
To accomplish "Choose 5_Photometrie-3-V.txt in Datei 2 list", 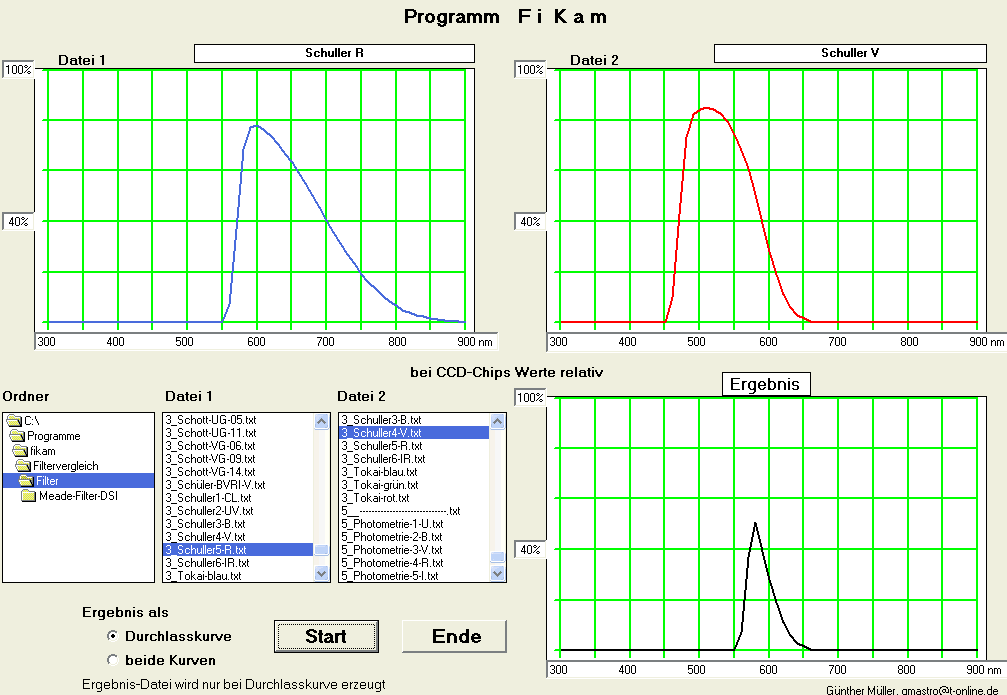I will click(391, 549).
